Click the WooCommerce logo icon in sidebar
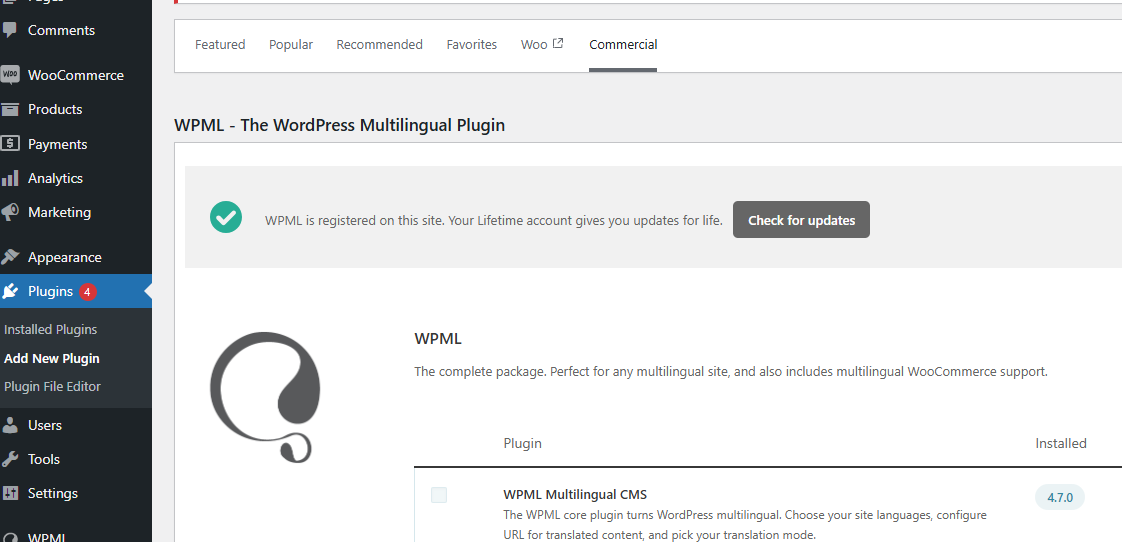This screenshot has height=542, width=1122. [x=10, y=75]
